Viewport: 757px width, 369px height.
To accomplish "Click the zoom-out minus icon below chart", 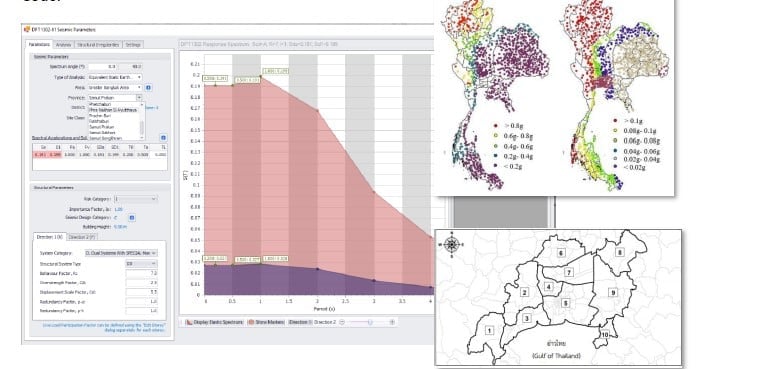I will pyautogui.click(x=342, y=322).
